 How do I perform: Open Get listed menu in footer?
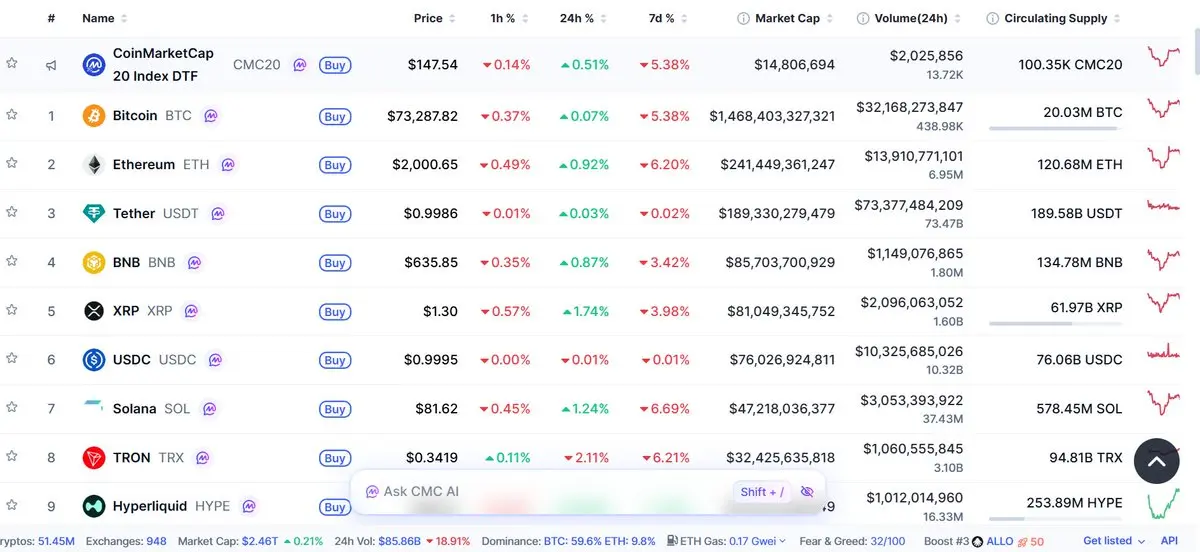coord(1113,541)
